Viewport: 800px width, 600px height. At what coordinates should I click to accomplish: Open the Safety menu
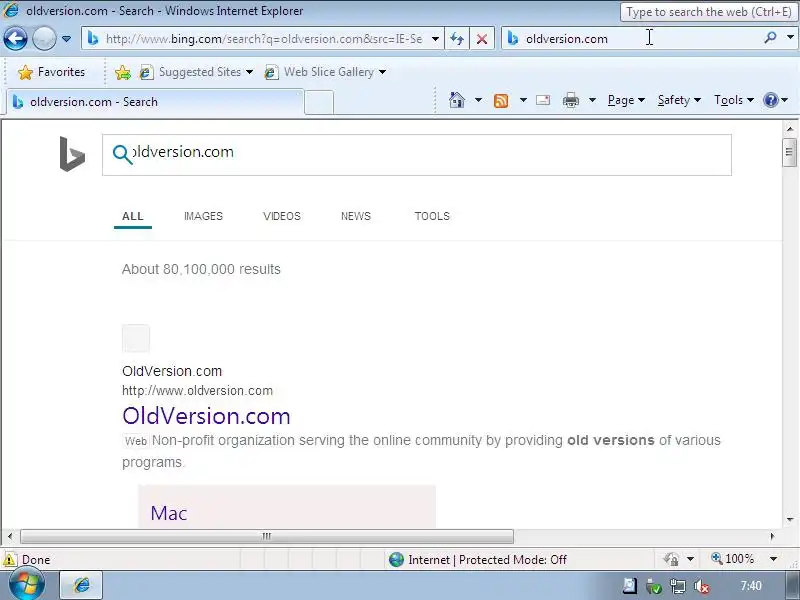pyautogui.click(x=679, y=100)
